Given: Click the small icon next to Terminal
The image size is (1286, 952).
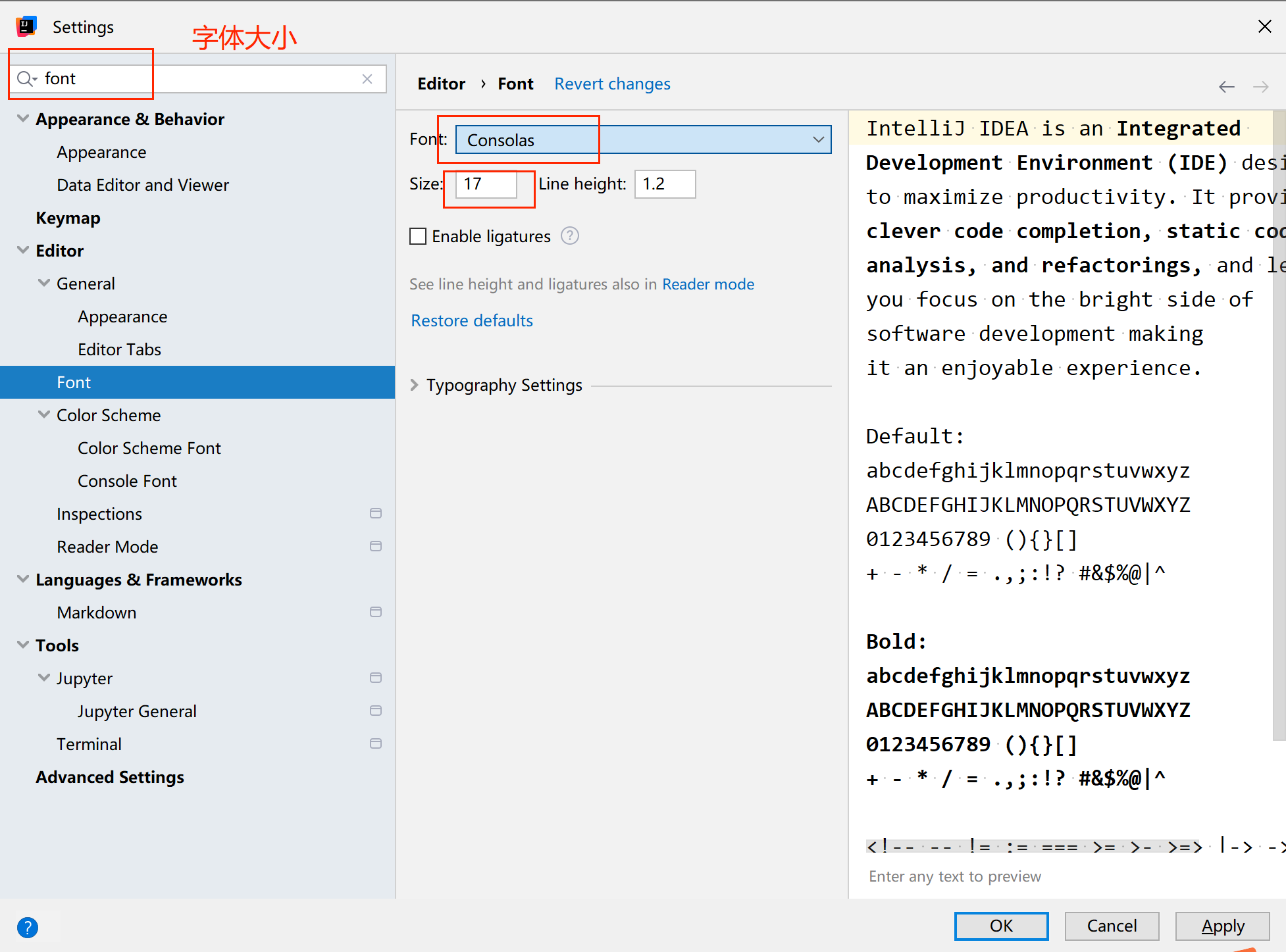Looking at the screenshot, I should tap(376, 743).
